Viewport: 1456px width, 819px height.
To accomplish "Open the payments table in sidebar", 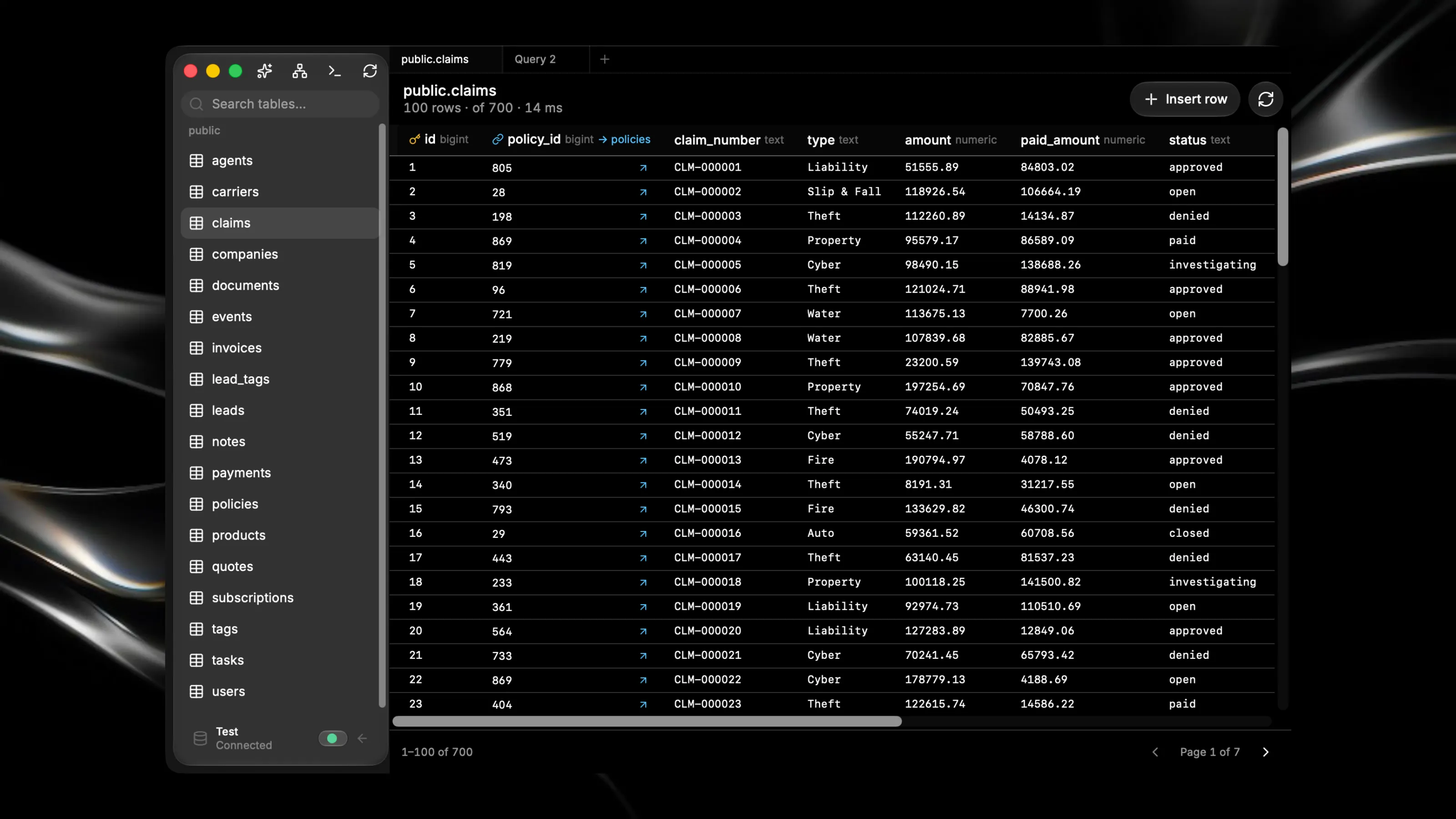I will click(280, 473).
